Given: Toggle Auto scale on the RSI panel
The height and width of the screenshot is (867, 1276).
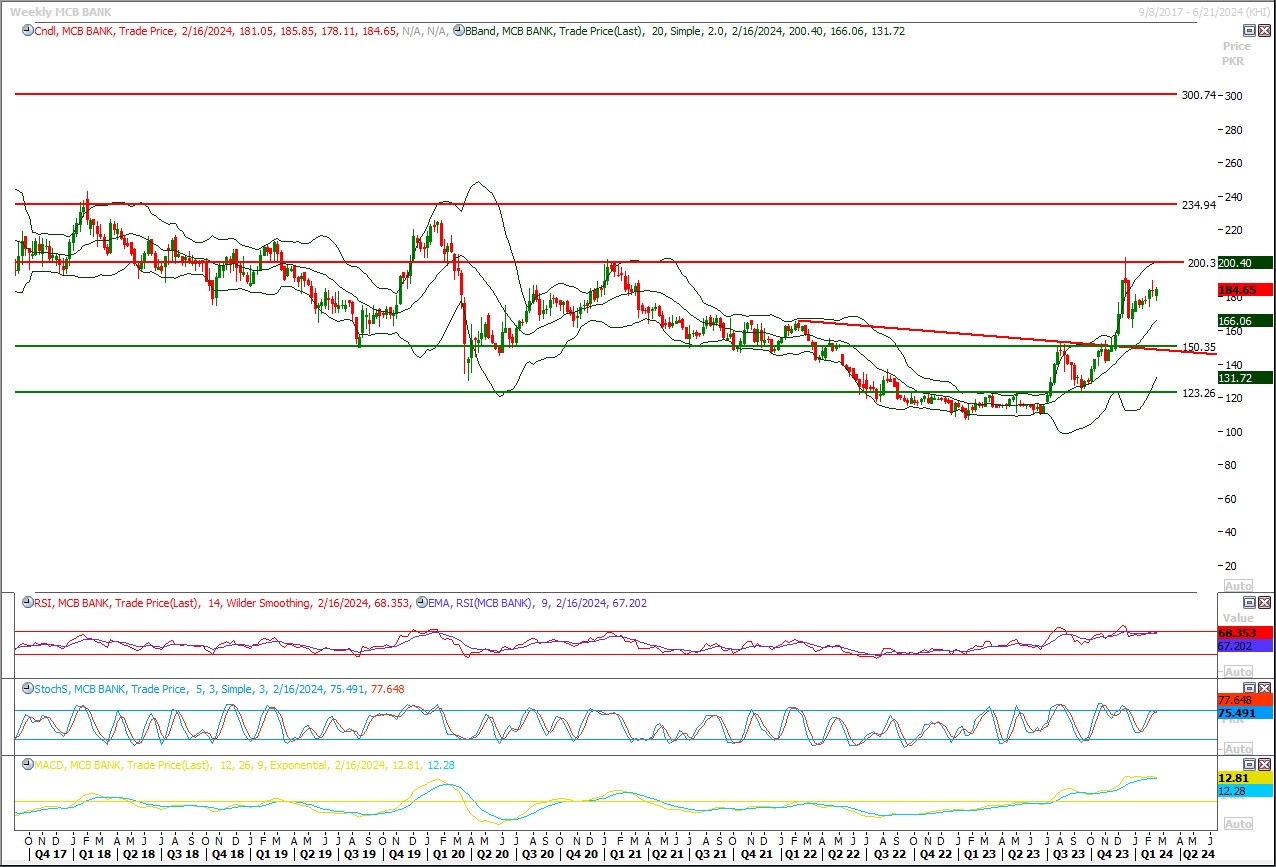Looking at the screenshot, I should pyautogui.click(x=1238, y=672).
